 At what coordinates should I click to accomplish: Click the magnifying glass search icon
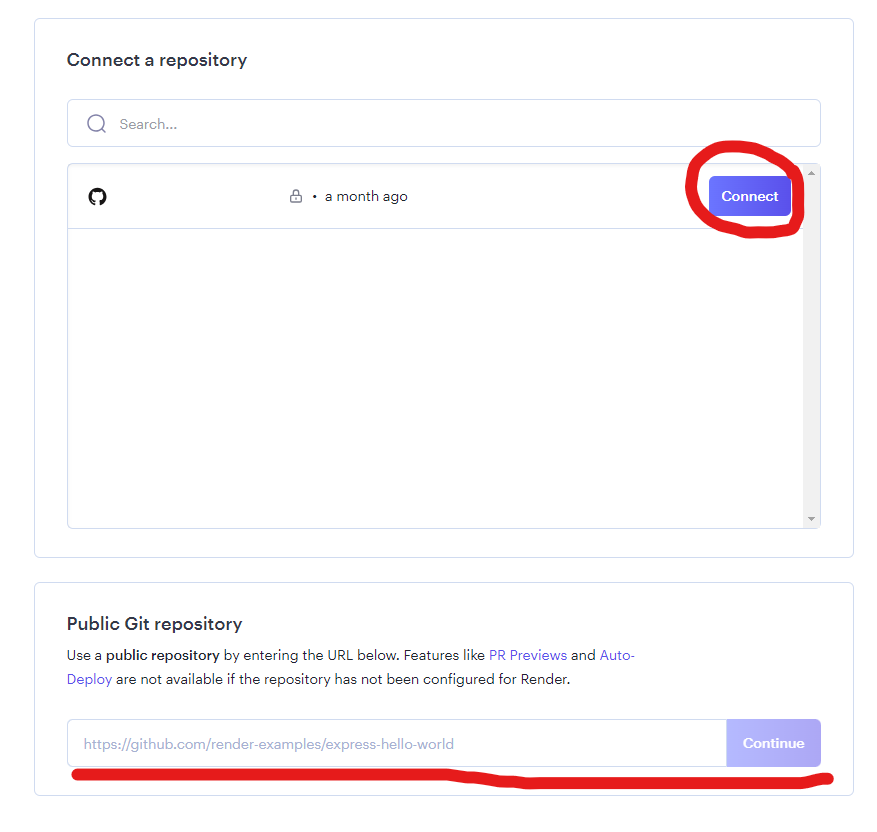pos(97,124)
